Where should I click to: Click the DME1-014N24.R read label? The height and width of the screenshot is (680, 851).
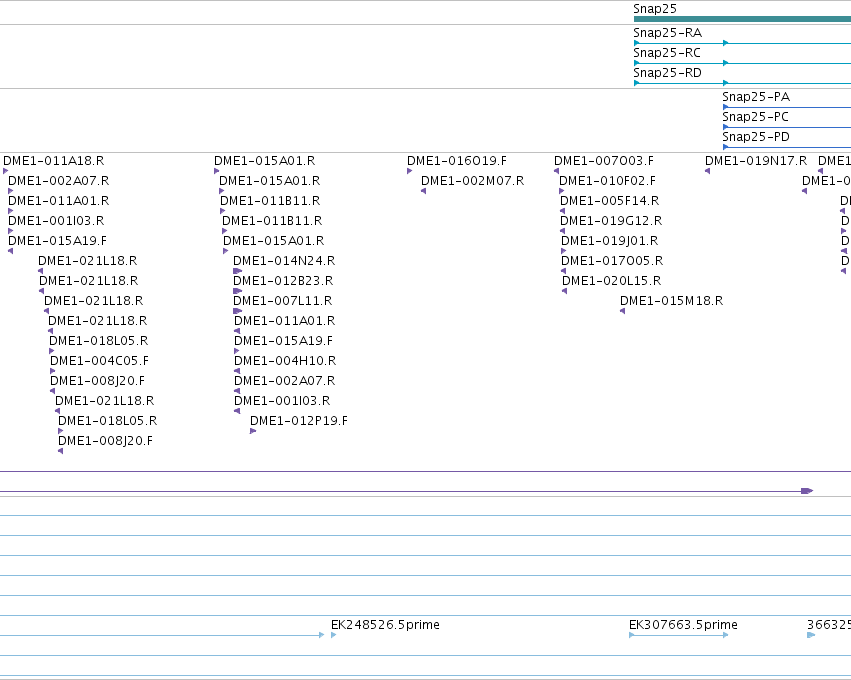click(x=284, y=260)
